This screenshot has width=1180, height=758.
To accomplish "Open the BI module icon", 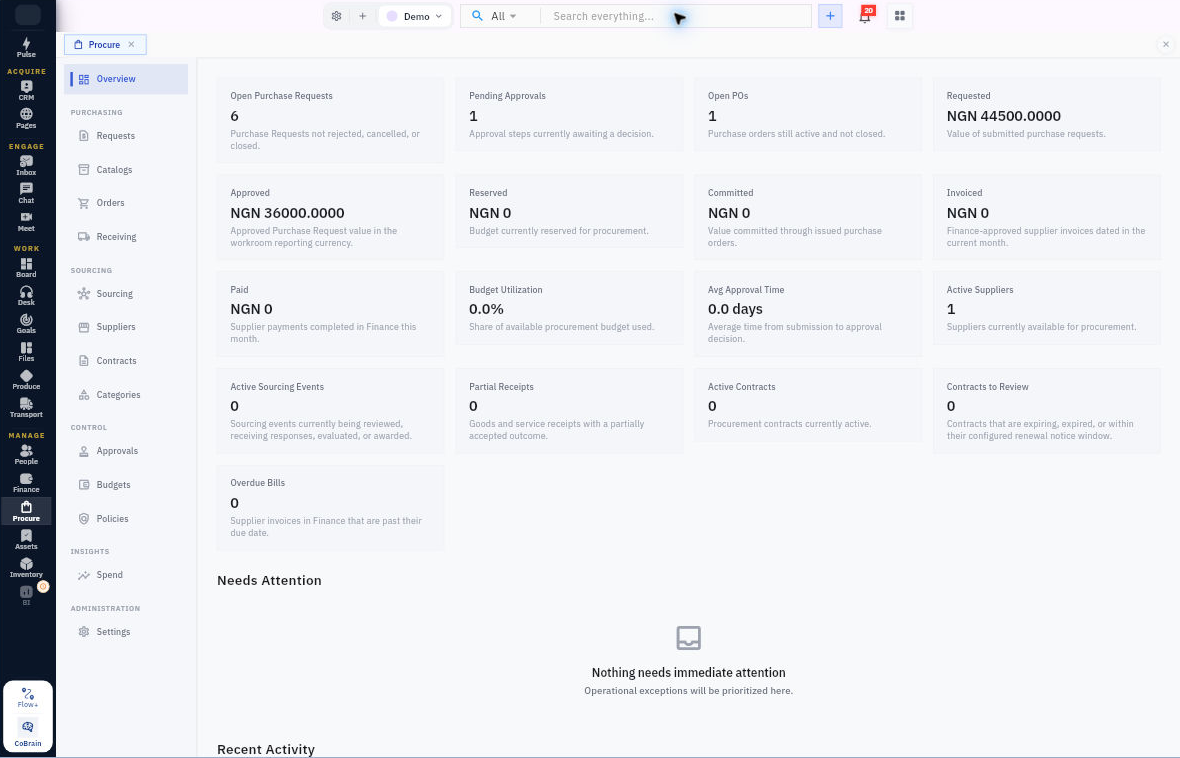I will point(26,595).
